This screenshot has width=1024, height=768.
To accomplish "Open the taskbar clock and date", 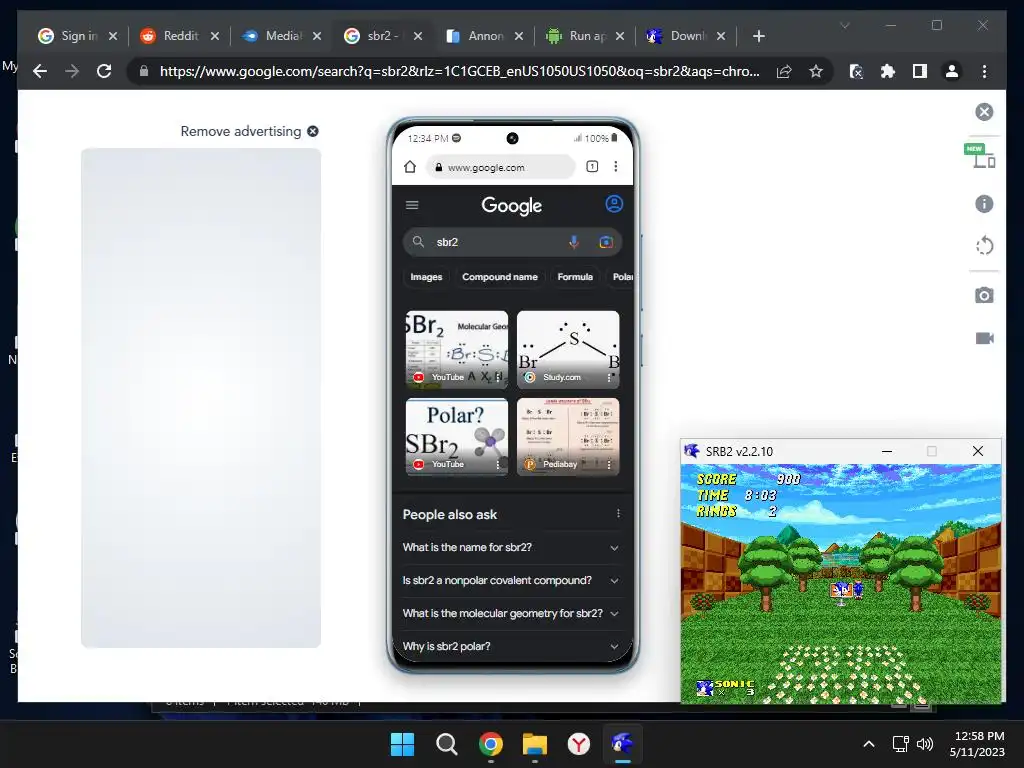I will [x=978, y=744].
